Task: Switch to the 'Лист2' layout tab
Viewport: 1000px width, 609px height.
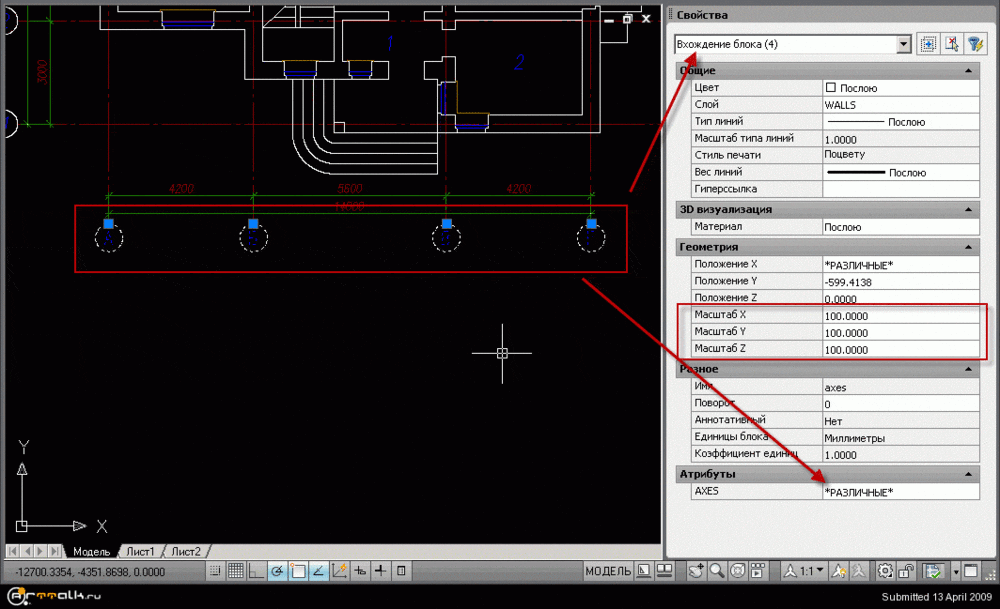Action: tap(185, 551)
